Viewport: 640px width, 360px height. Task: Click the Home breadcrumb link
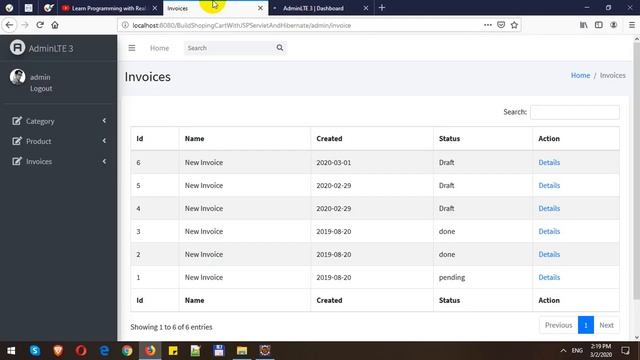pos(580,76)
